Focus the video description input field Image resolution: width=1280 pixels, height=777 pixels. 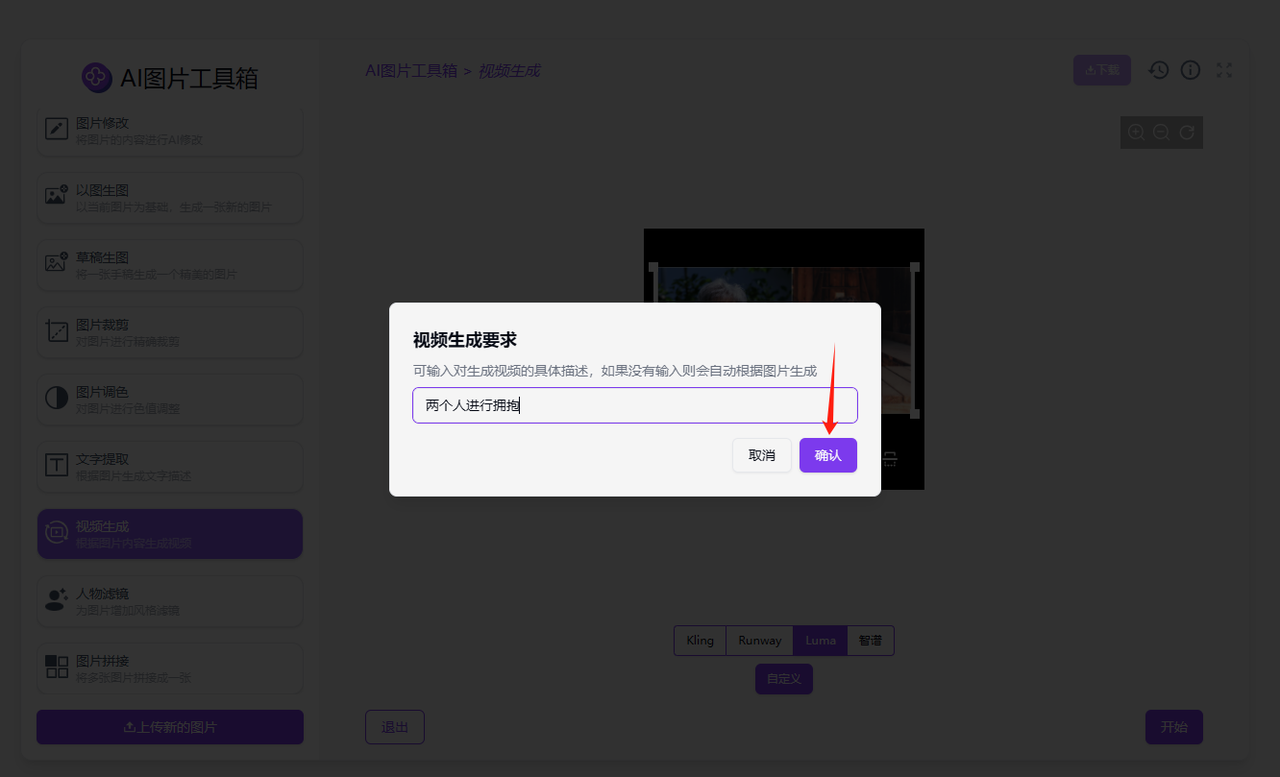point(635,405)
